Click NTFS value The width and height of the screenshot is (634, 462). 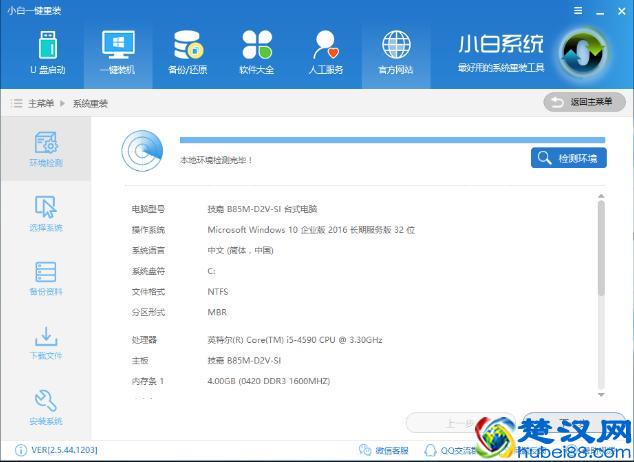[218, 292]
